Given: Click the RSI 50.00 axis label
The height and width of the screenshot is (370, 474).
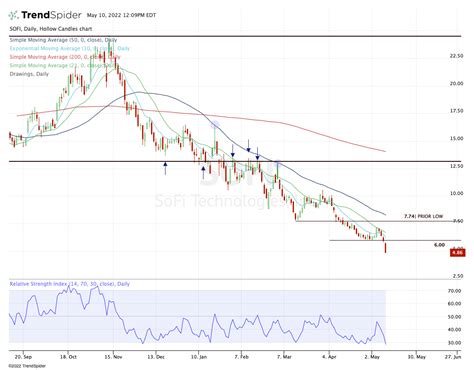Looking at the screenshot, I should pos(454,317).
